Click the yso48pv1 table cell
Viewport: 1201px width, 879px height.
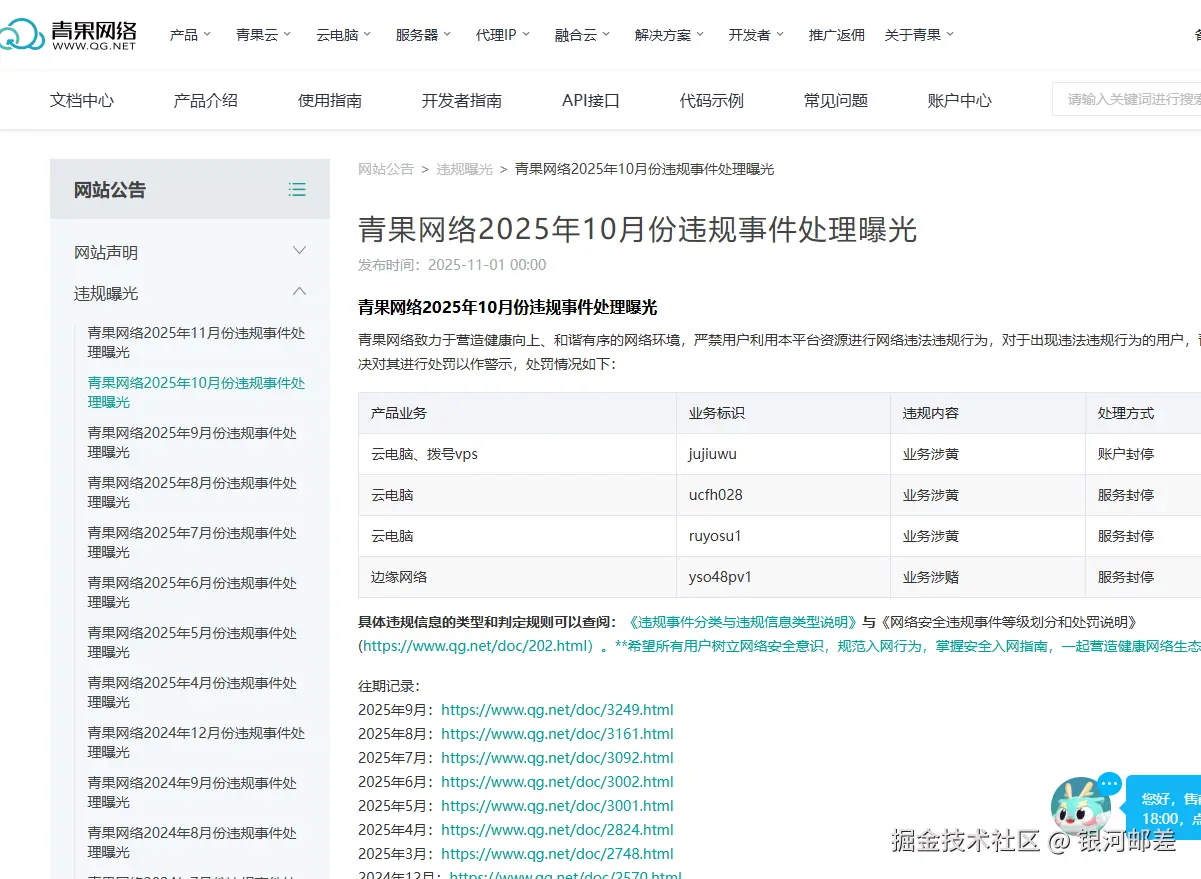783,577
